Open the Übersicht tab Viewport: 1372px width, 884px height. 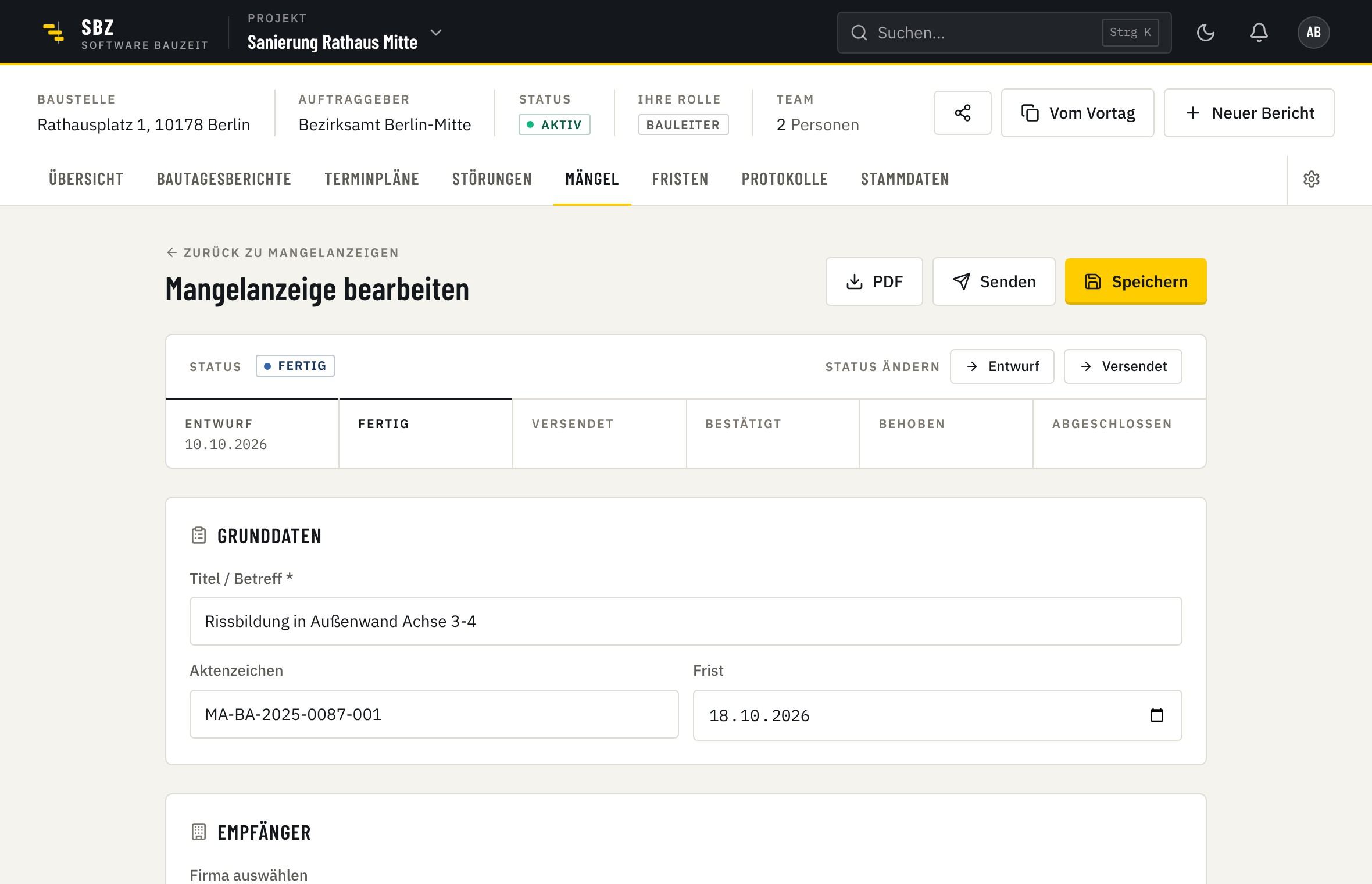click(86, 179)
